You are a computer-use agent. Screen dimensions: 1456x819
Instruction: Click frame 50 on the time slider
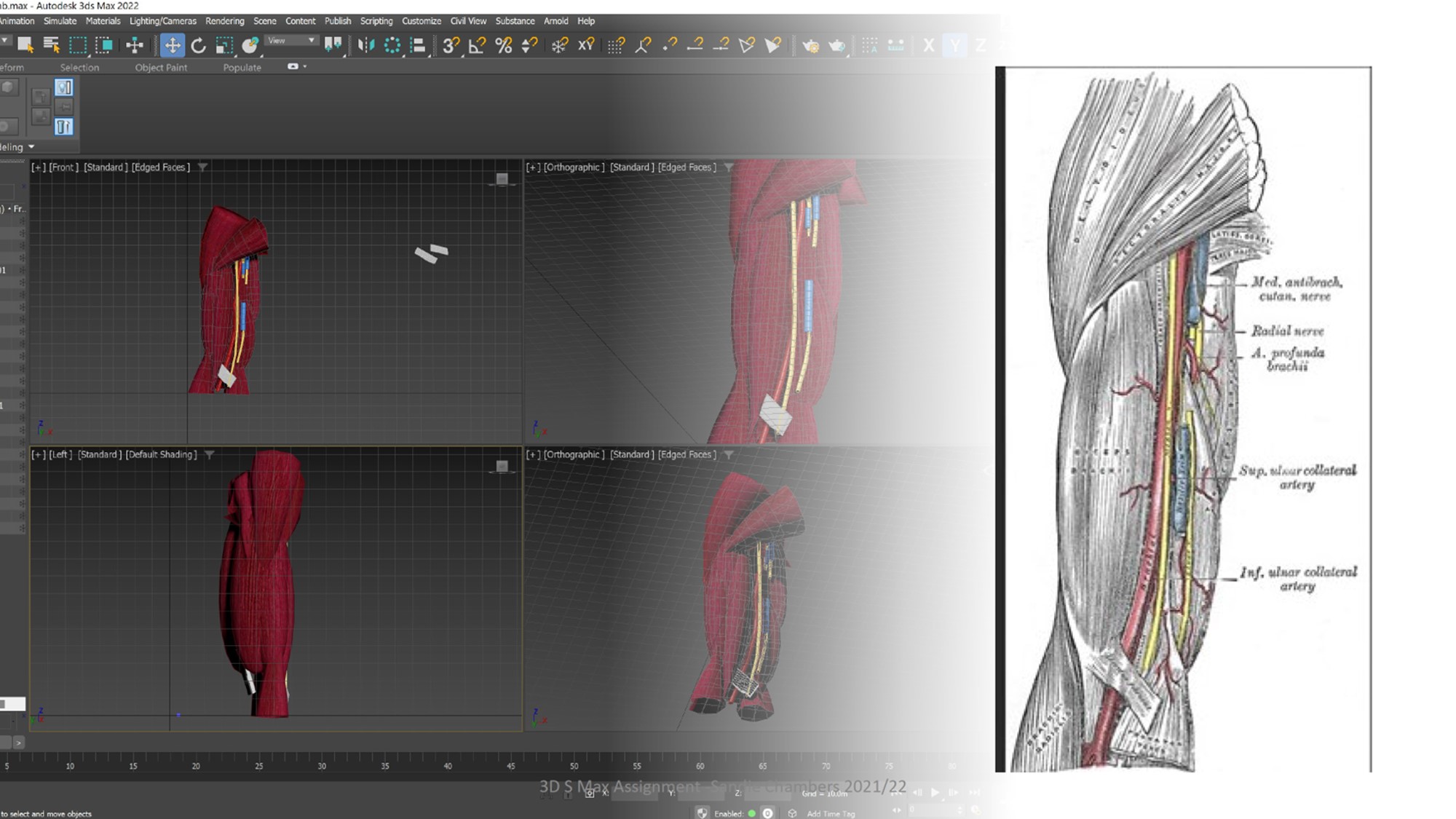[574, 766]
